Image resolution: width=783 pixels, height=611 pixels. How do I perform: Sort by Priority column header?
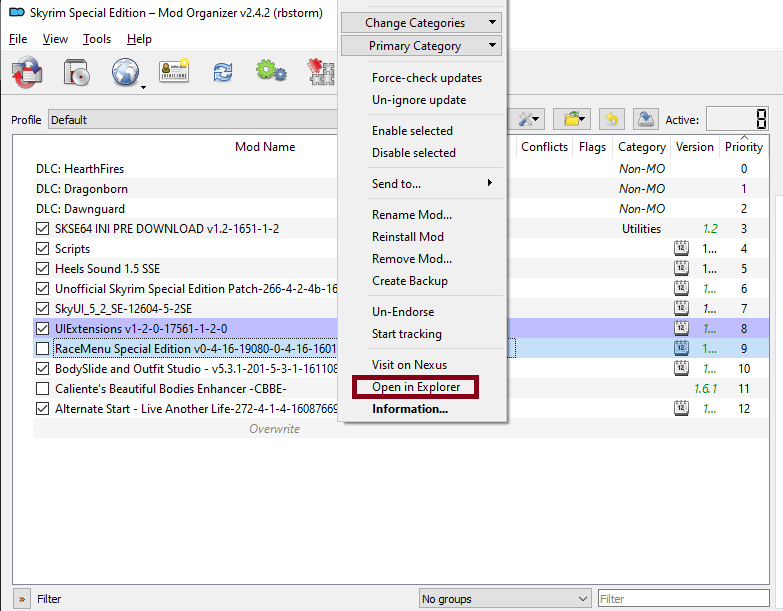[744, 147]
